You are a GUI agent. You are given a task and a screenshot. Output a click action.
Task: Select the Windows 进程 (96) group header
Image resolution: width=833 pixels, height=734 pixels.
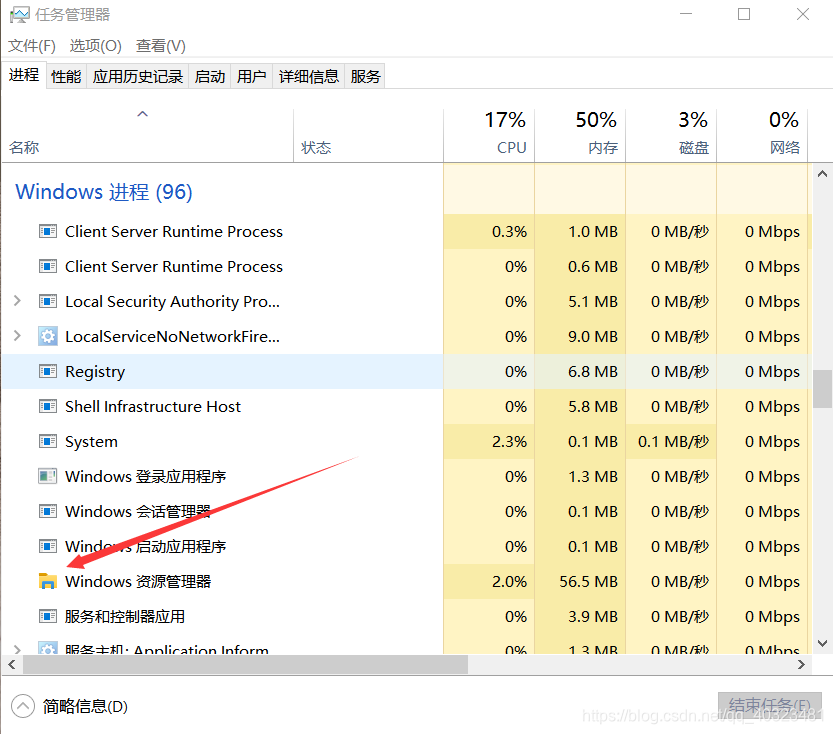click(104, 192)
